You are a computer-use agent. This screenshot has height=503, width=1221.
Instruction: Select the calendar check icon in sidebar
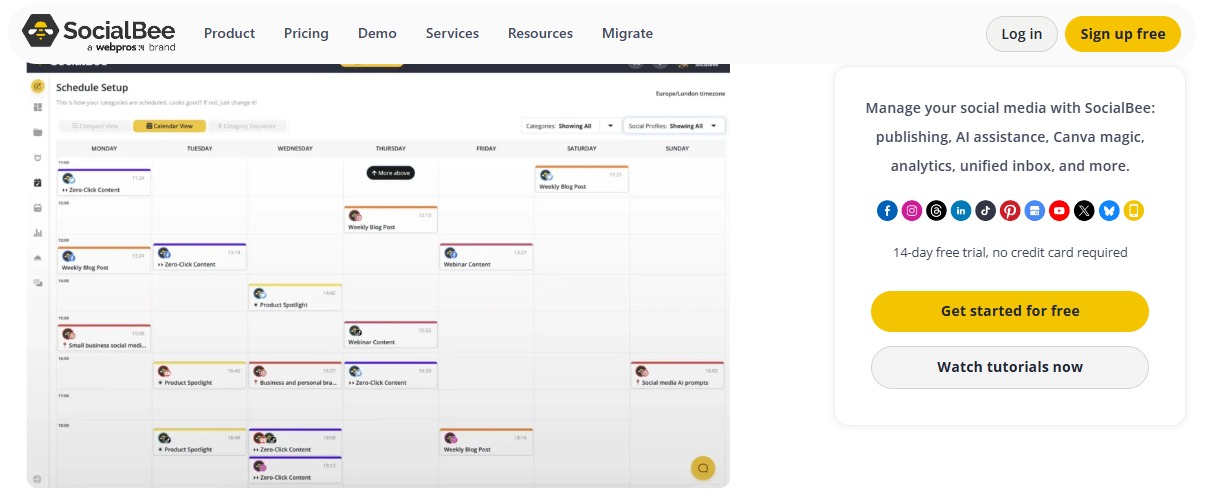point(38,183)
